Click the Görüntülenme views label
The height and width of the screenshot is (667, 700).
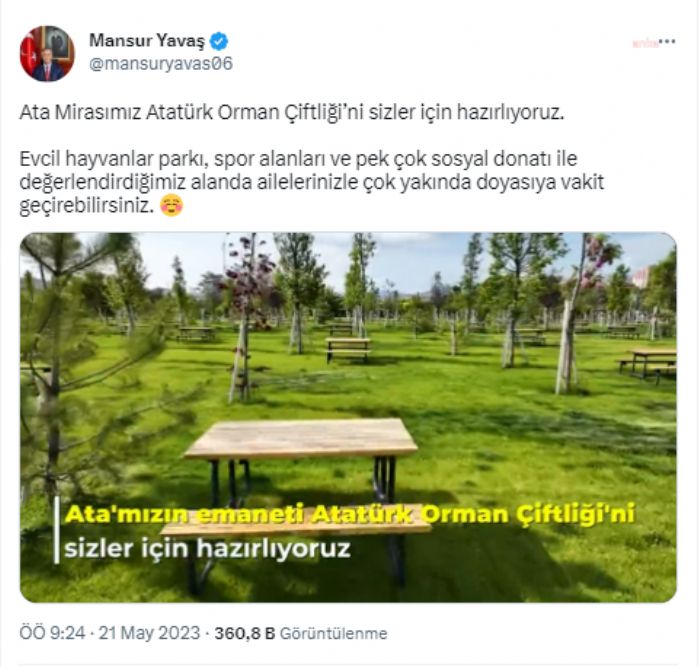333,634
